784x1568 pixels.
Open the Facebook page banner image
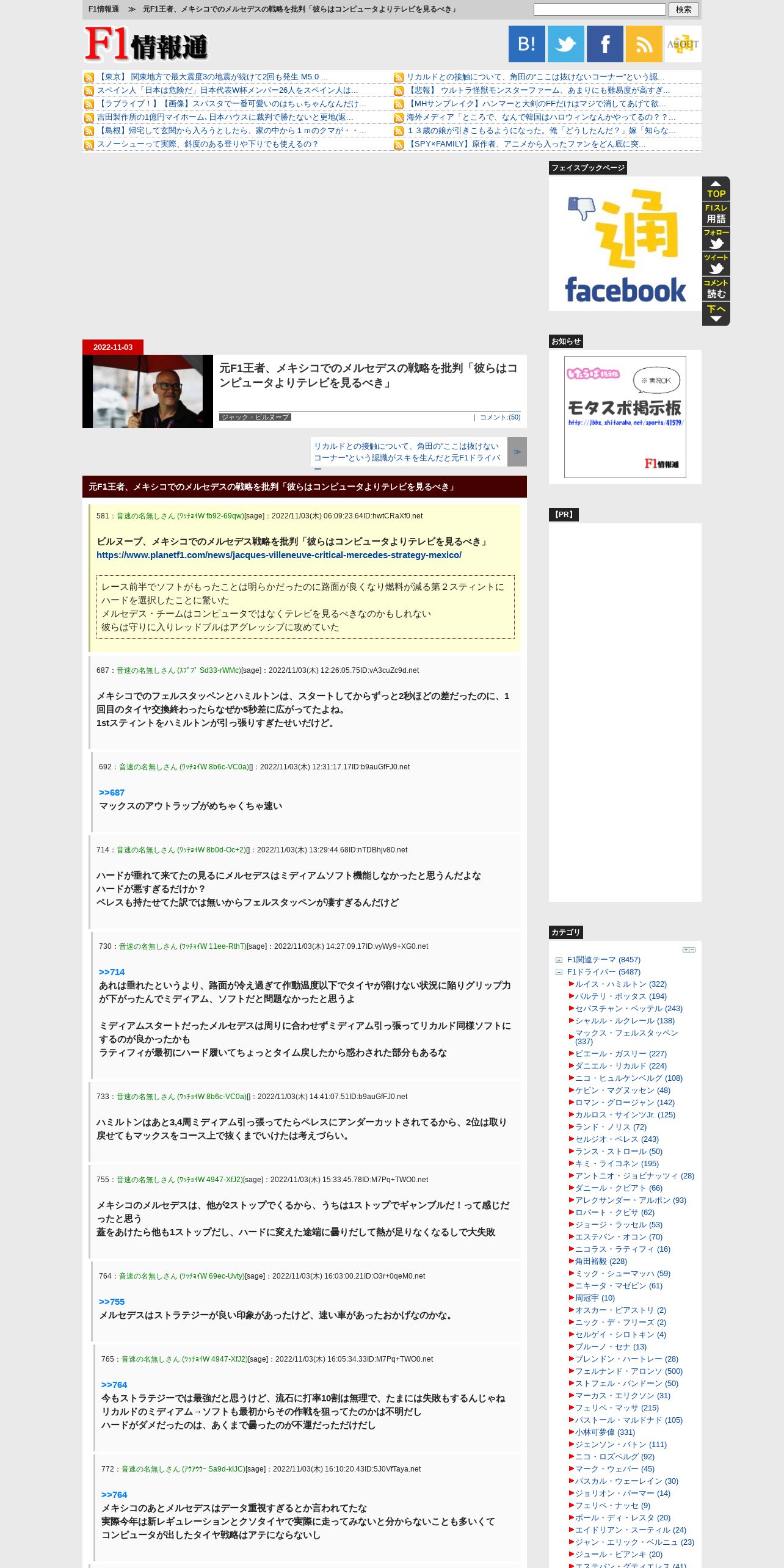tap(625, 244)
